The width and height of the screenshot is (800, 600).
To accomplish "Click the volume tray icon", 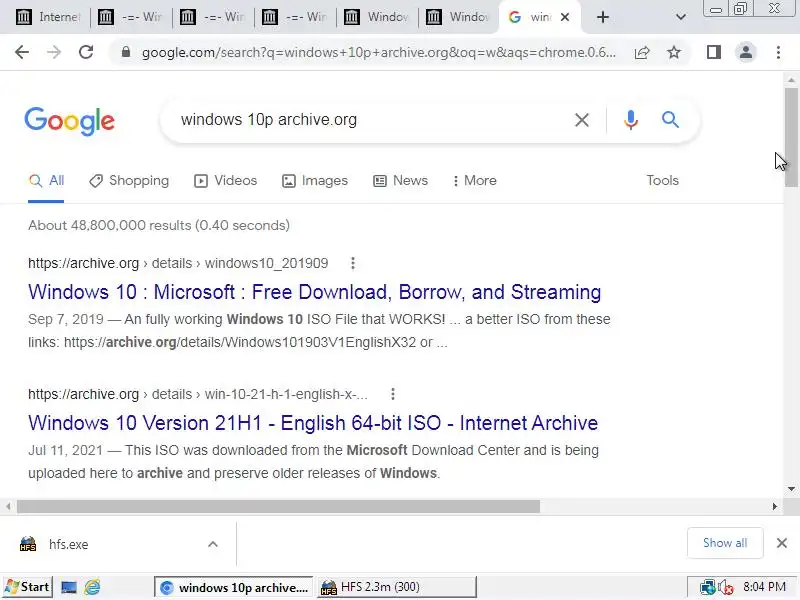I will tap(726, 587).
